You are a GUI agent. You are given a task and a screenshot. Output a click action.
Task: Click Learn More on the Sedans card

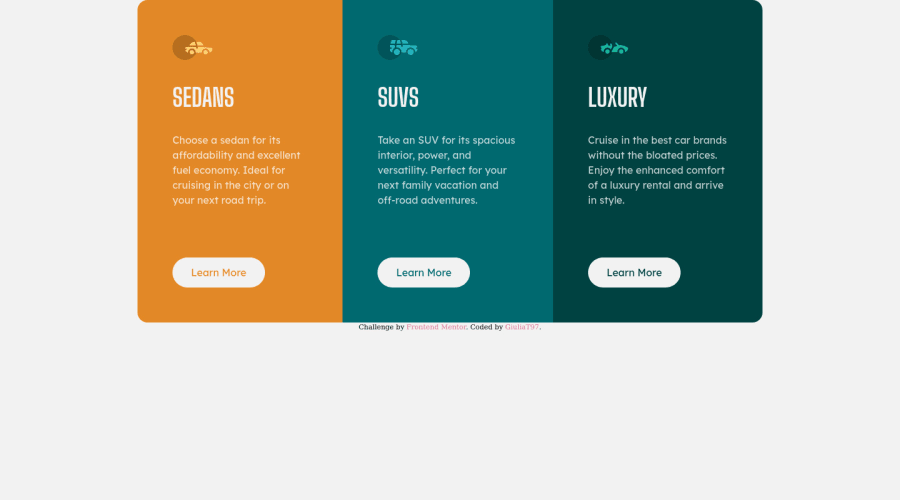pyautogui.click(x=219, y=273)
